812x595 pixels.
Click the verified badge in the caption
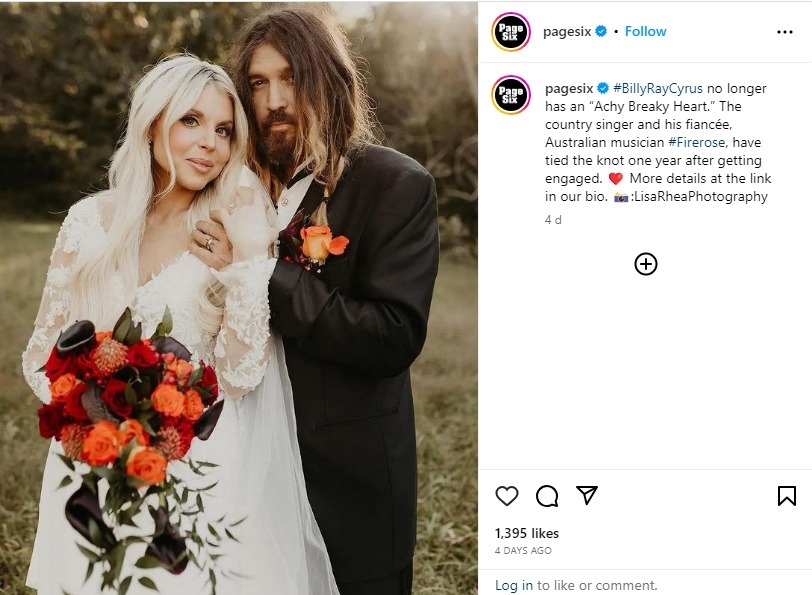[x=603, y=89]
